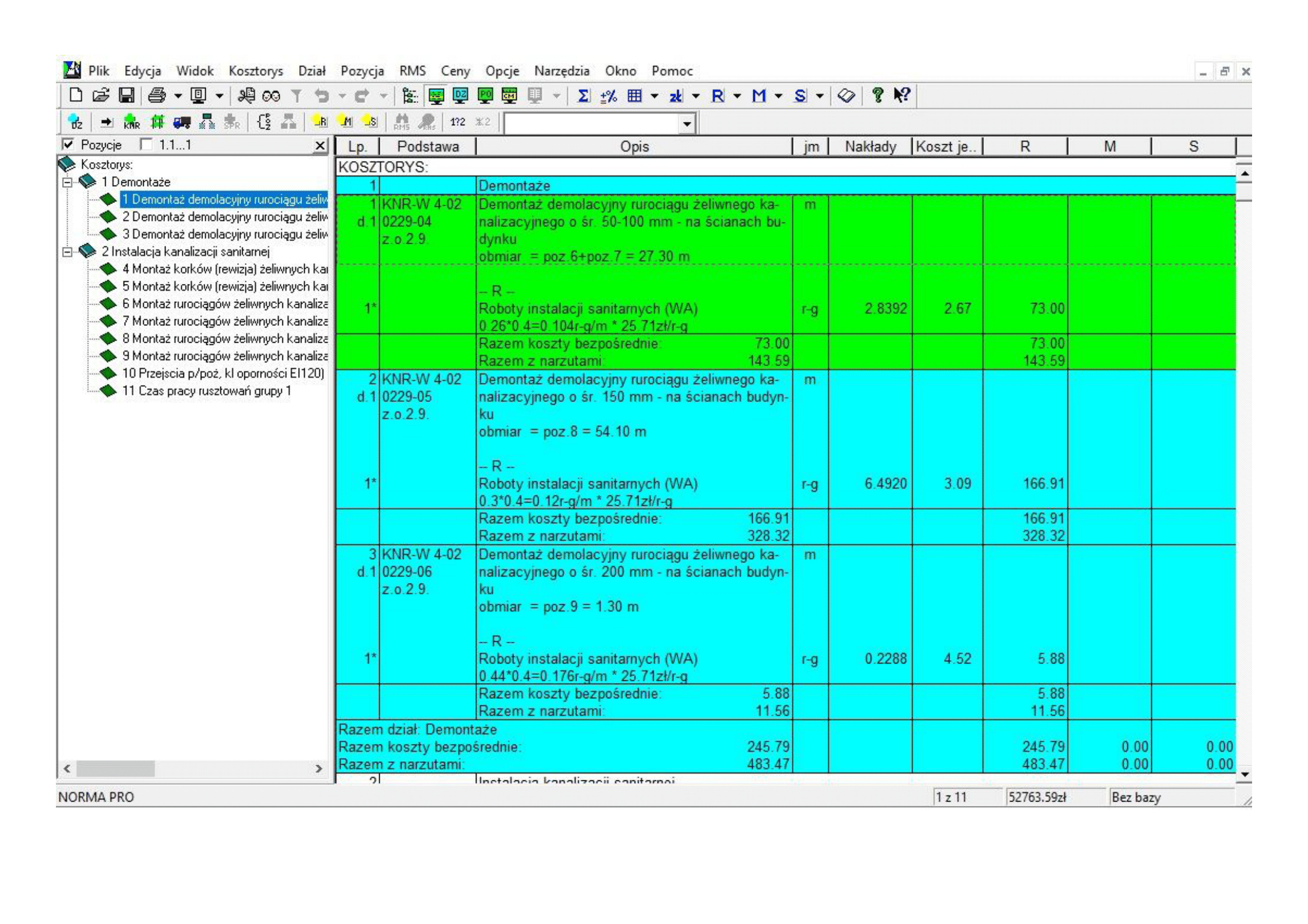Click the table vertical scrollbar down arrow
Viewport: 1308px width, 924px height.
pyautogui.click(x=1245, y=774)
